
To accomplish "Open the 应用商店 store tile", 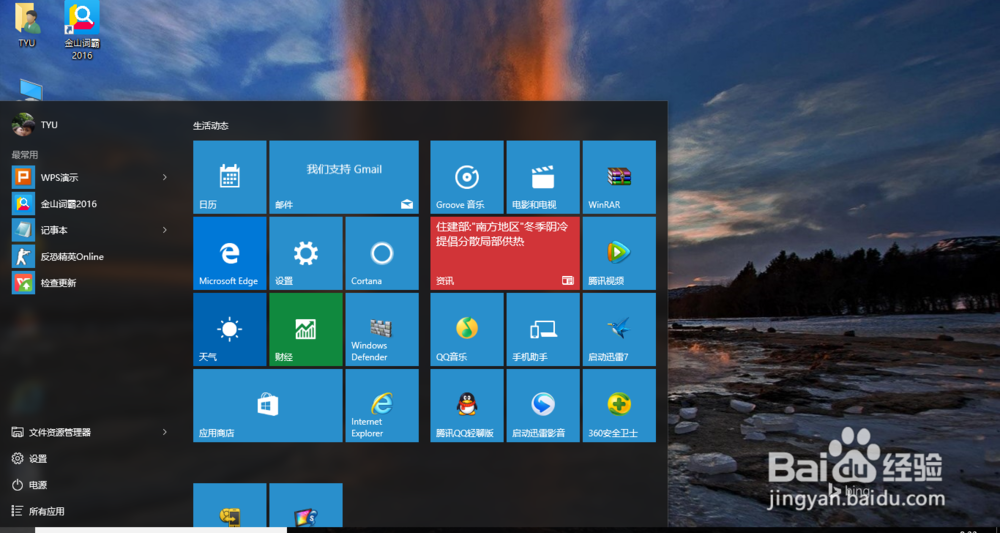I will point(268,405).
